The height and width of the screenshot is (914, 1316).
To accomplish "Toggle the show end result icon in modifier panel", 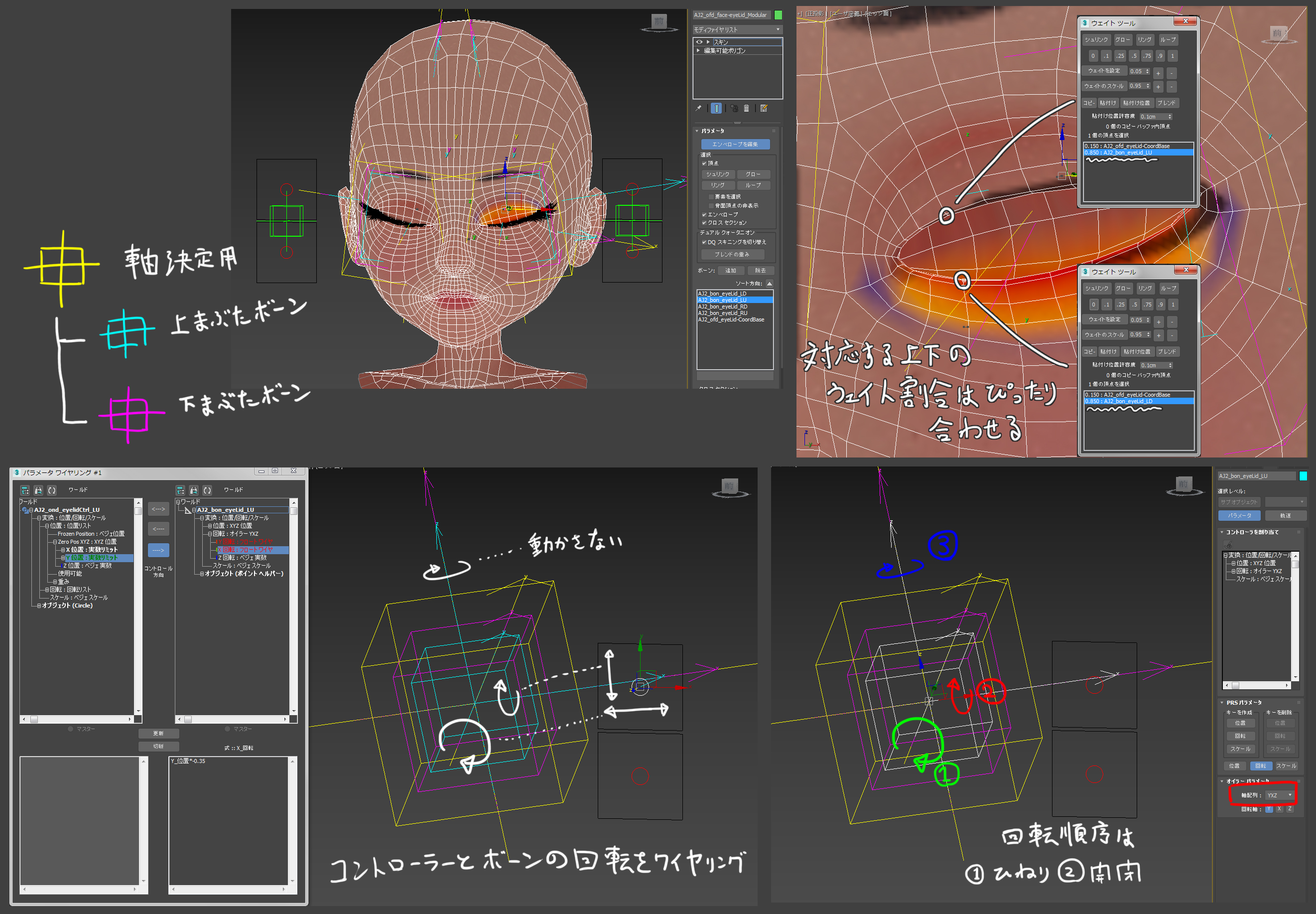I will click(716, 108).
